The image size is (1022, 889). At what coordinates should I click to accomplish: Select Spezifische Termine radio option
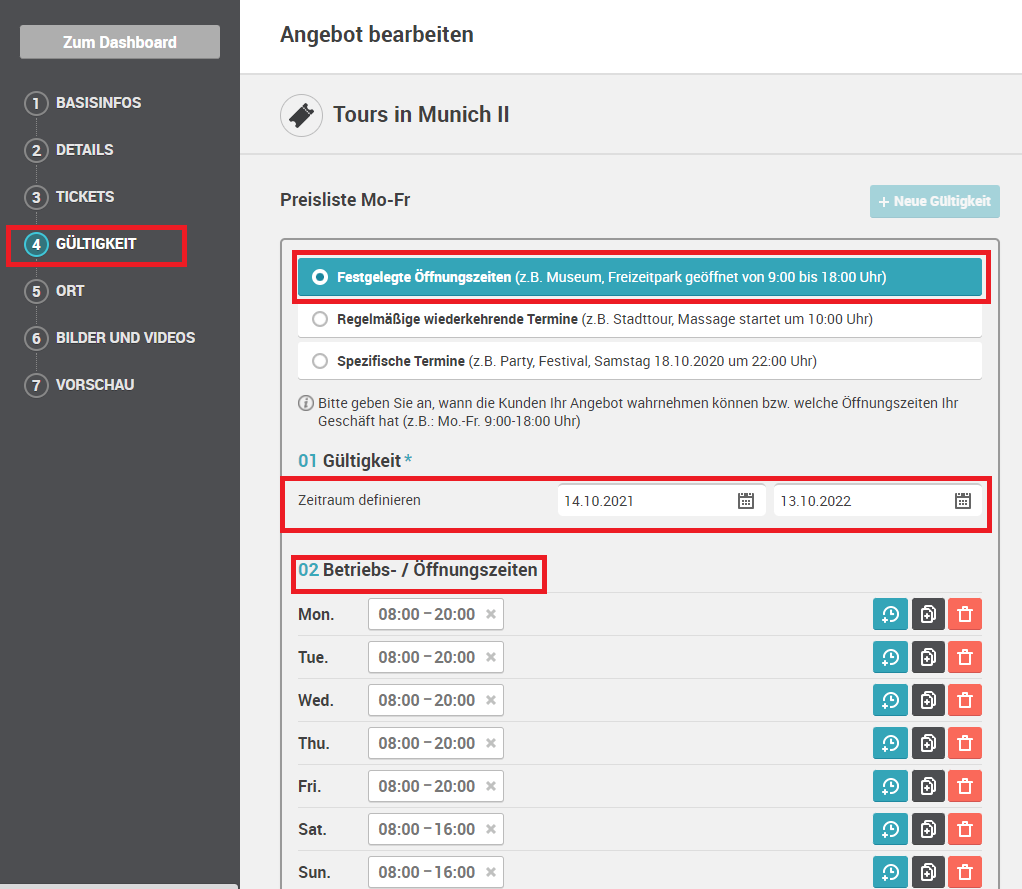point(319,360)
